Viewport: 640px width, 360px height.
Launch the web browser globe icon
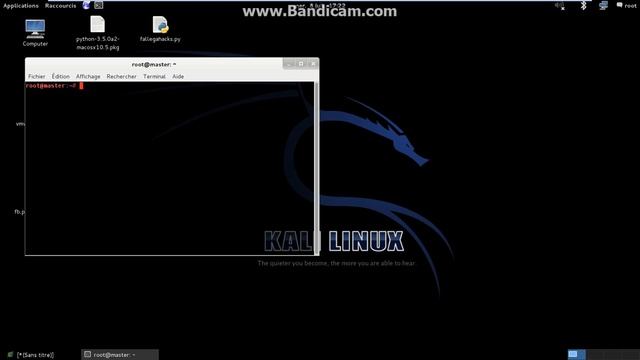(x=86, y=5)
